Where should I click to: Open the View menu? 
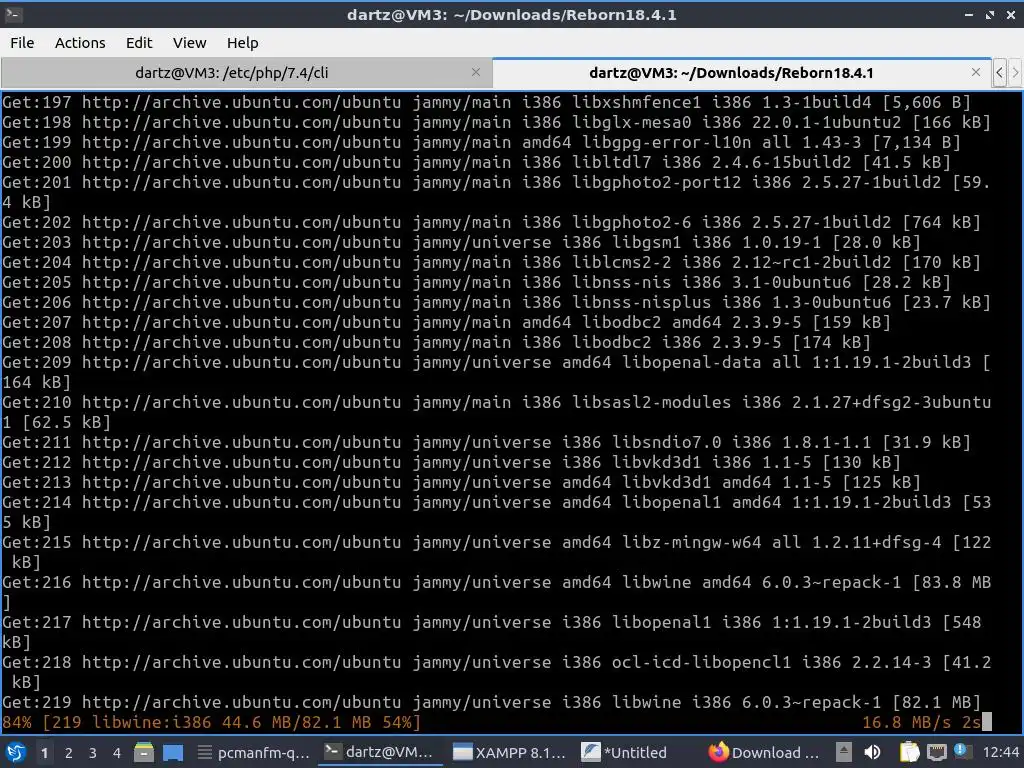pyautogui.click(x=189, y=43)
